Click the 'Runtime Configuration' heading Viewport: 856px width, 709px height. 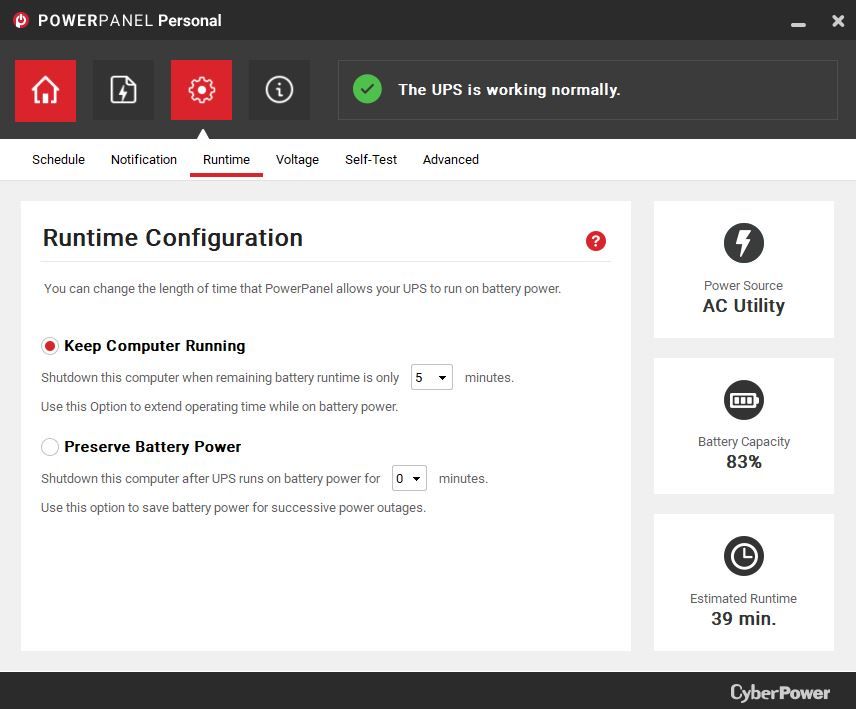tap(173, 238)
